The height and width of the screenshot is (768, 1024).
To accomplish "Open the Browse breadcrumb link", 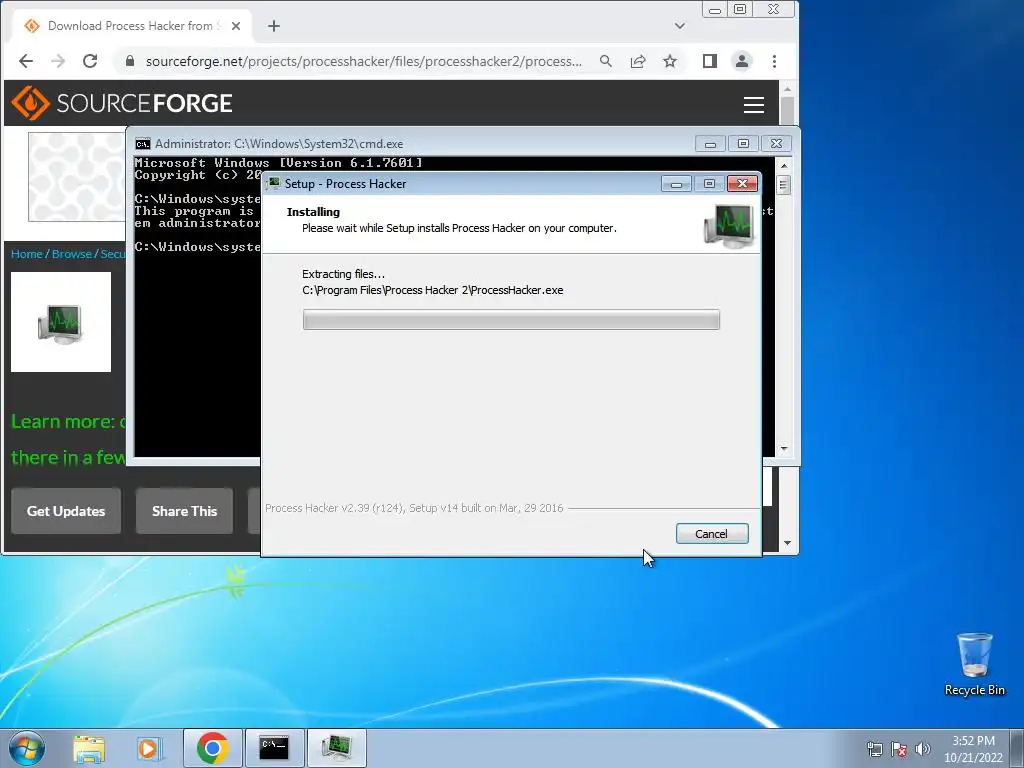I will (72, 254).
